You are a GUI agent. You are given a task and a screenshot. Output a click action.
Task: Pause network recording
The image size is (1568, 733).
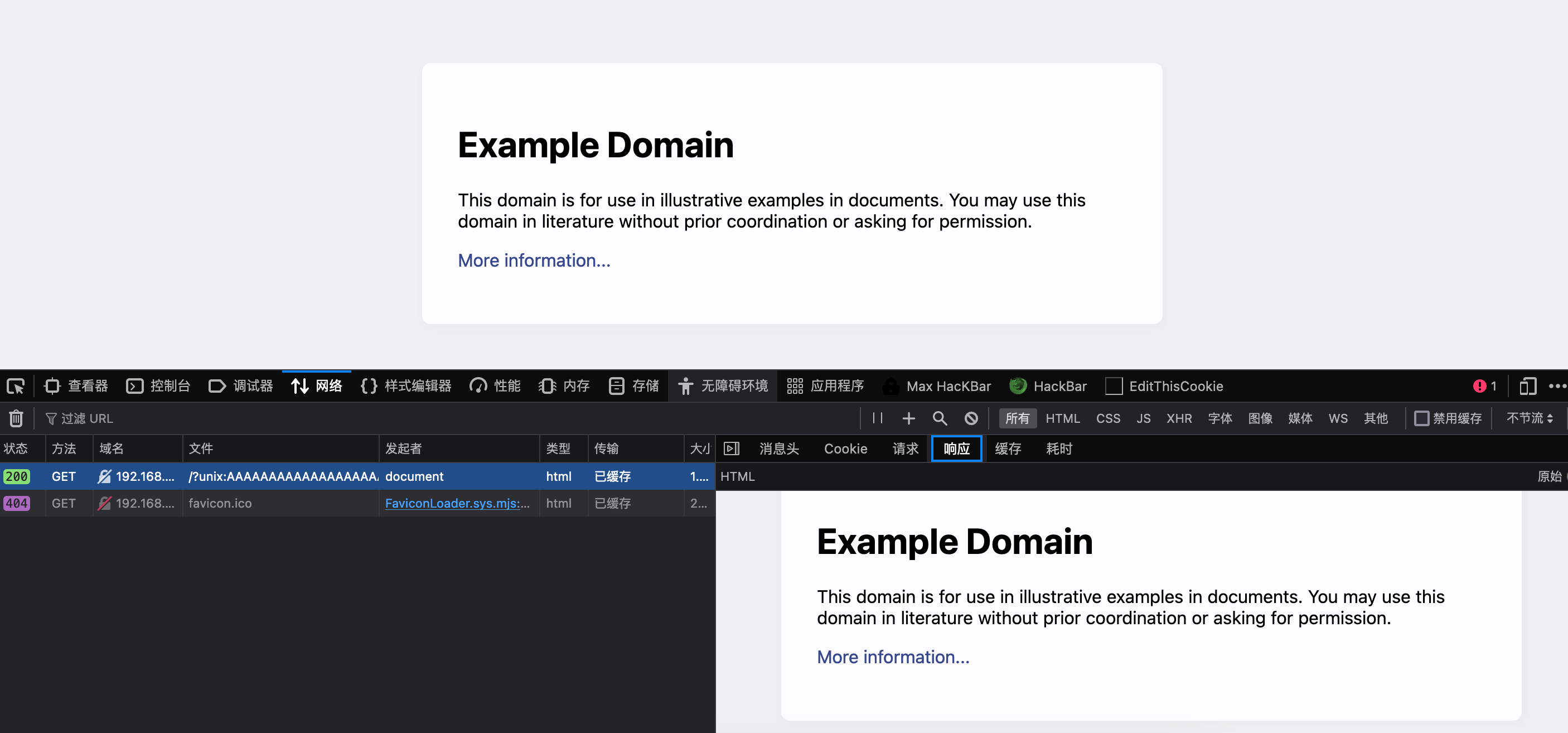point(877,418)
